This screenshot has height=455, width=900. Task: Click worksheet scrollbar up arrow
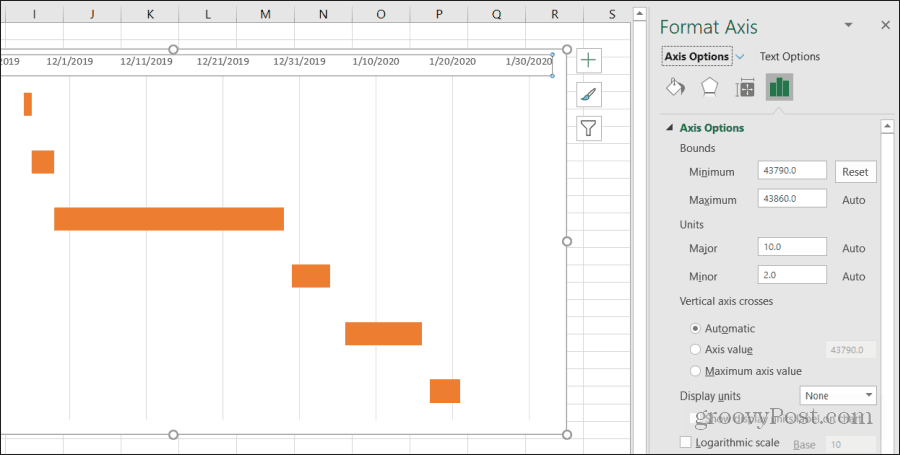tap(640, 14)
